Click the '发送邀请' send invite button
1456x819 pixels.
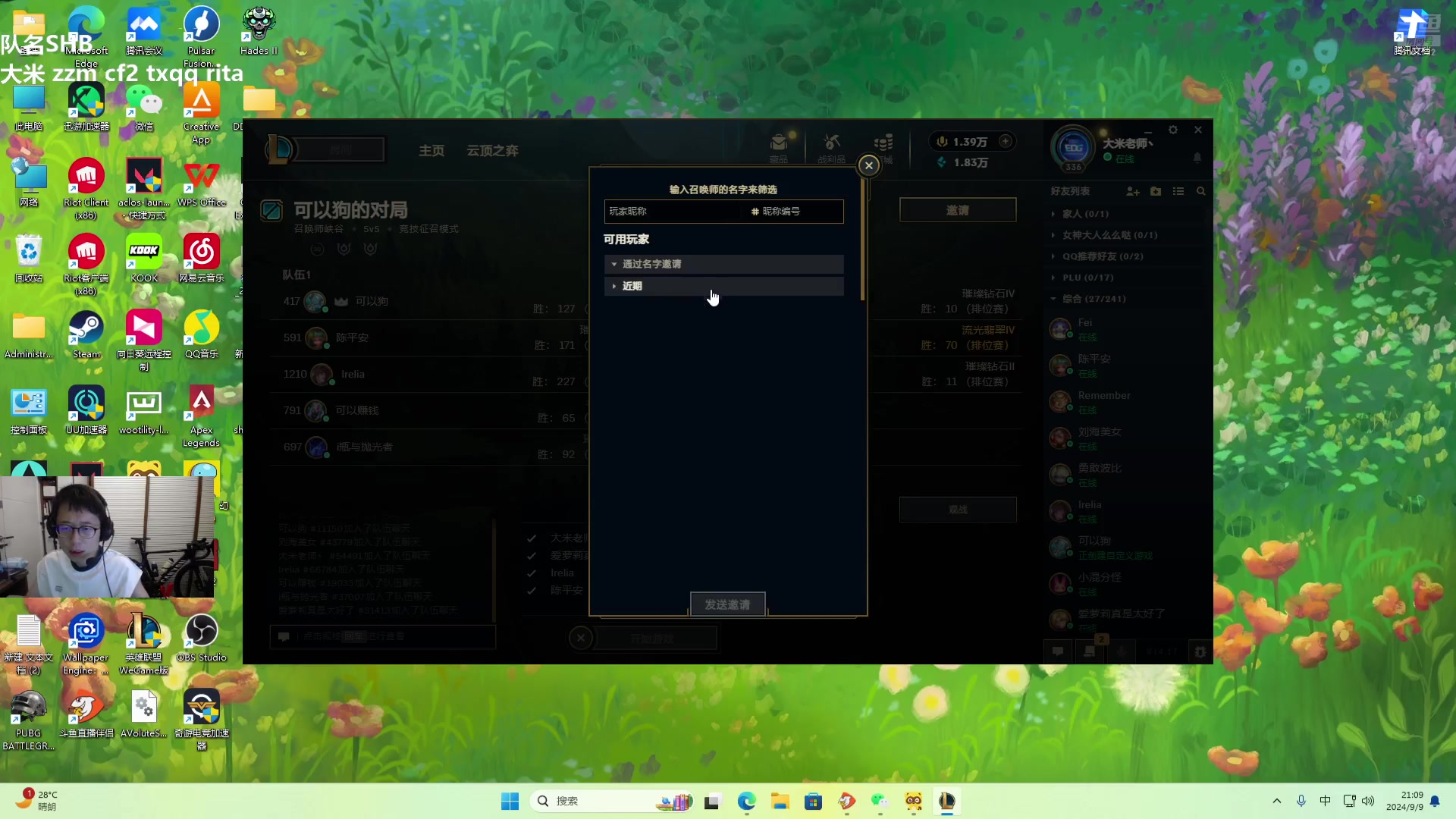pos(727,604)
